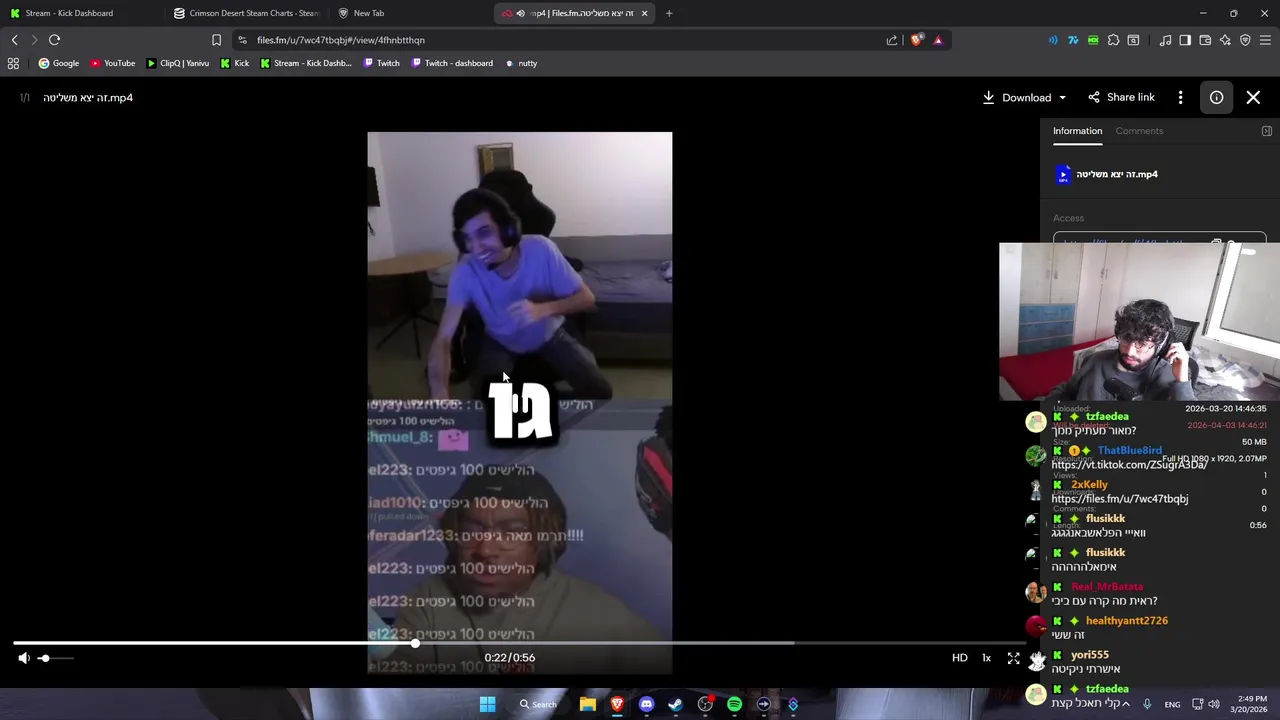Click the Download button
Viewport: 1280px width, 720px height.
[1016, 98]
